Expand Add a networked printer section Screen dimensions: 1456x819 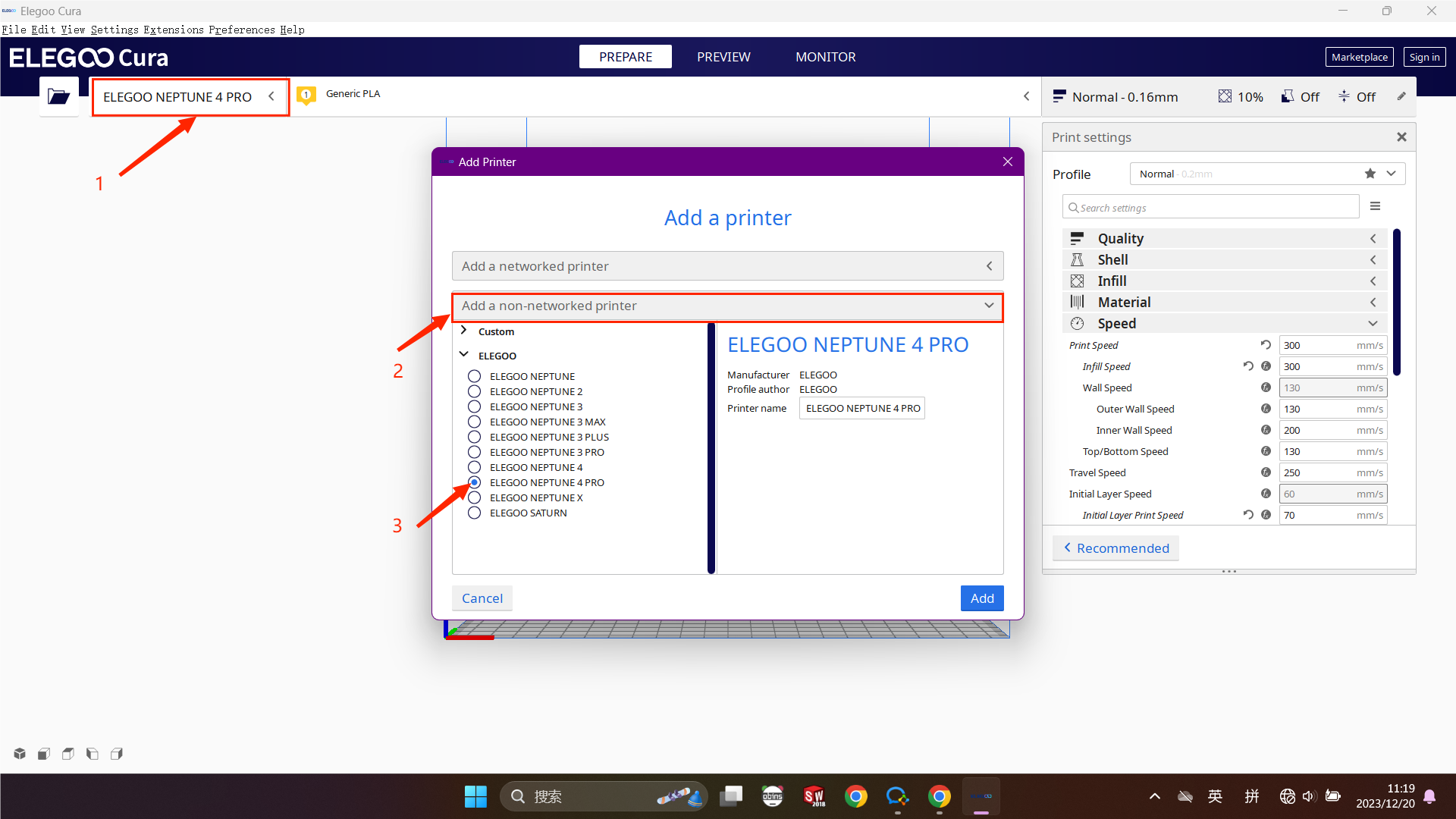[x=726, y=266]
